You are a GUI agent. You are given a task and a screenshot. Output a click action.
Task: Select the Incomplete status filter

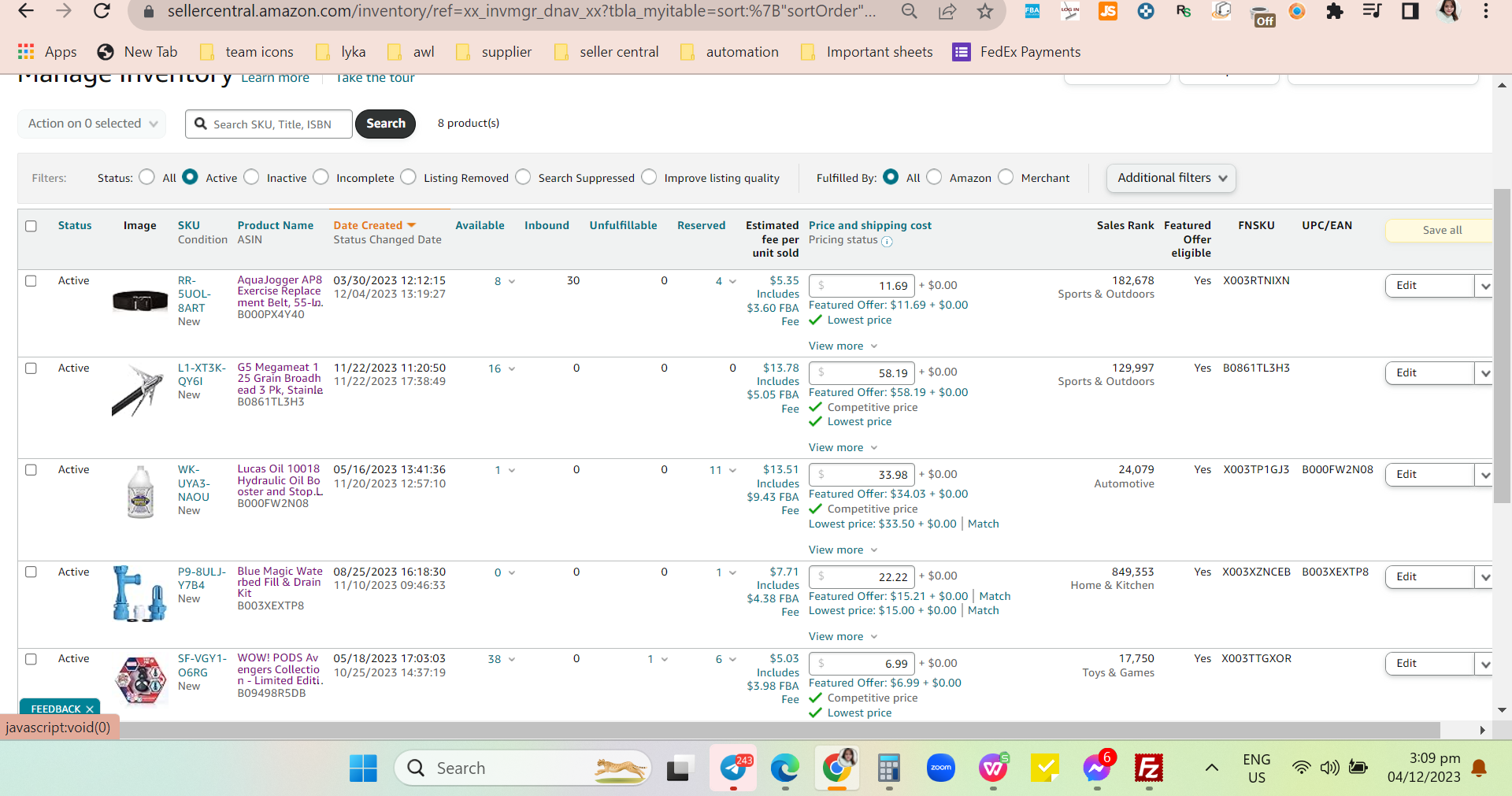pyautogui.click(x=321, y=177)
